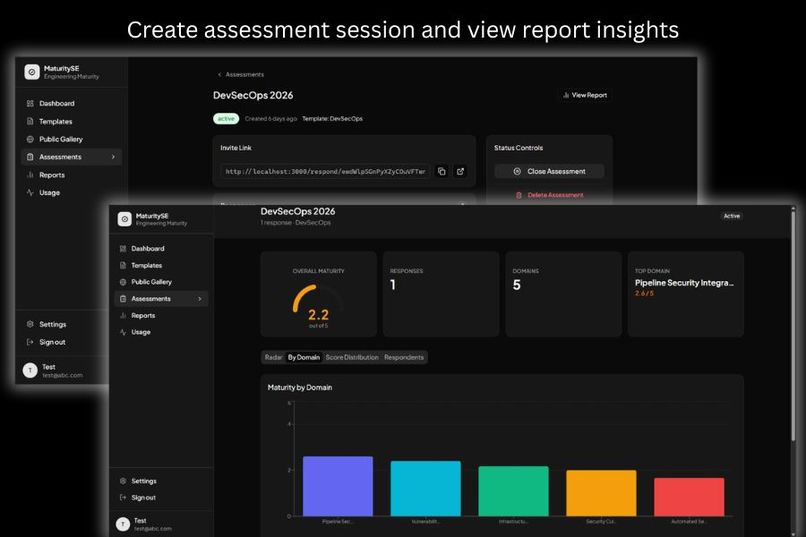The image size is (806, 537).
Task: Click Settings gear icon in back window
Action: click(x=30, y=324)
